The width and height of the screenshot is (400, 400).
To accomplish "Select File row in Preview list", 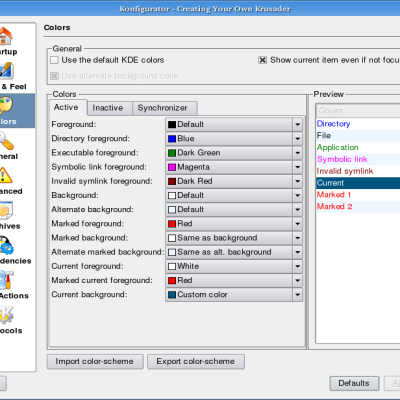I will pos(358,136).
